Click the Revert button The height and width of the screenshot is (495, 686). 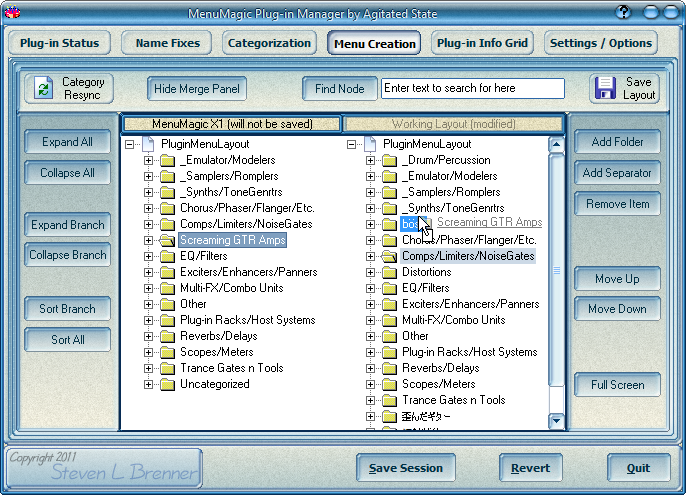click(x=530, y=468)
